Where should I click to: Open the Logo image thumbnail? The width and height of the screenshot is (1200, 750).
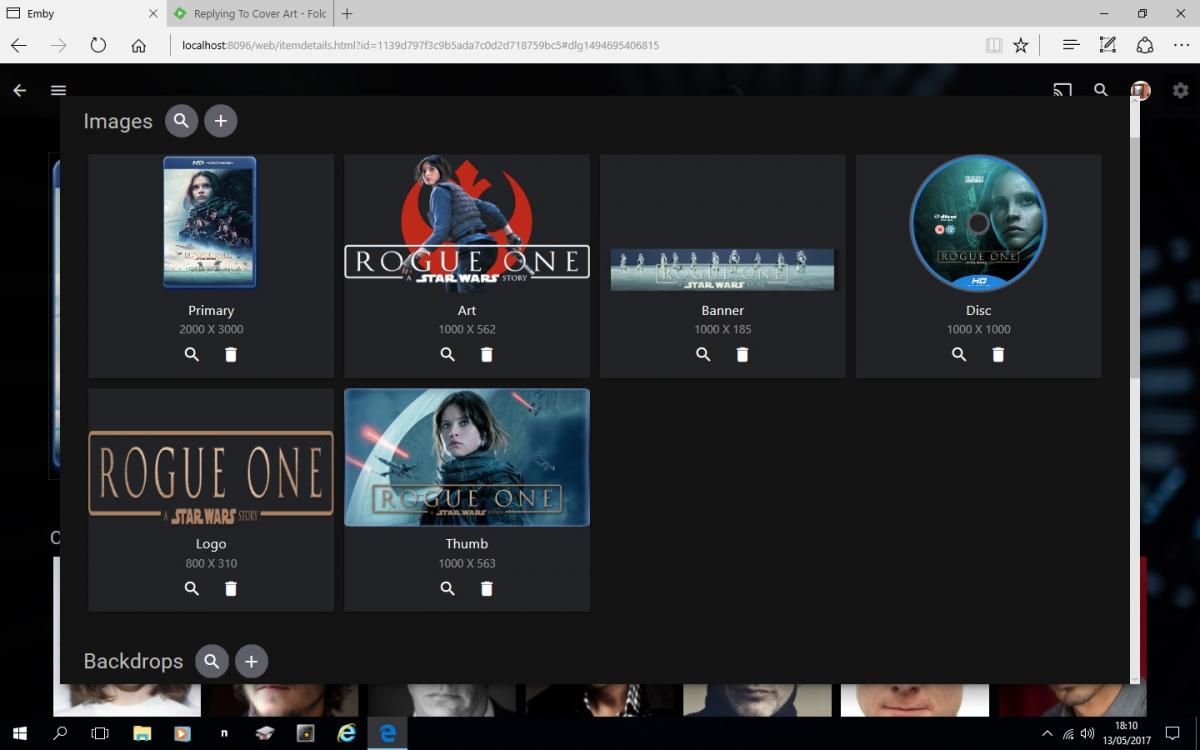pyautogui.click(x=211, y=477)
